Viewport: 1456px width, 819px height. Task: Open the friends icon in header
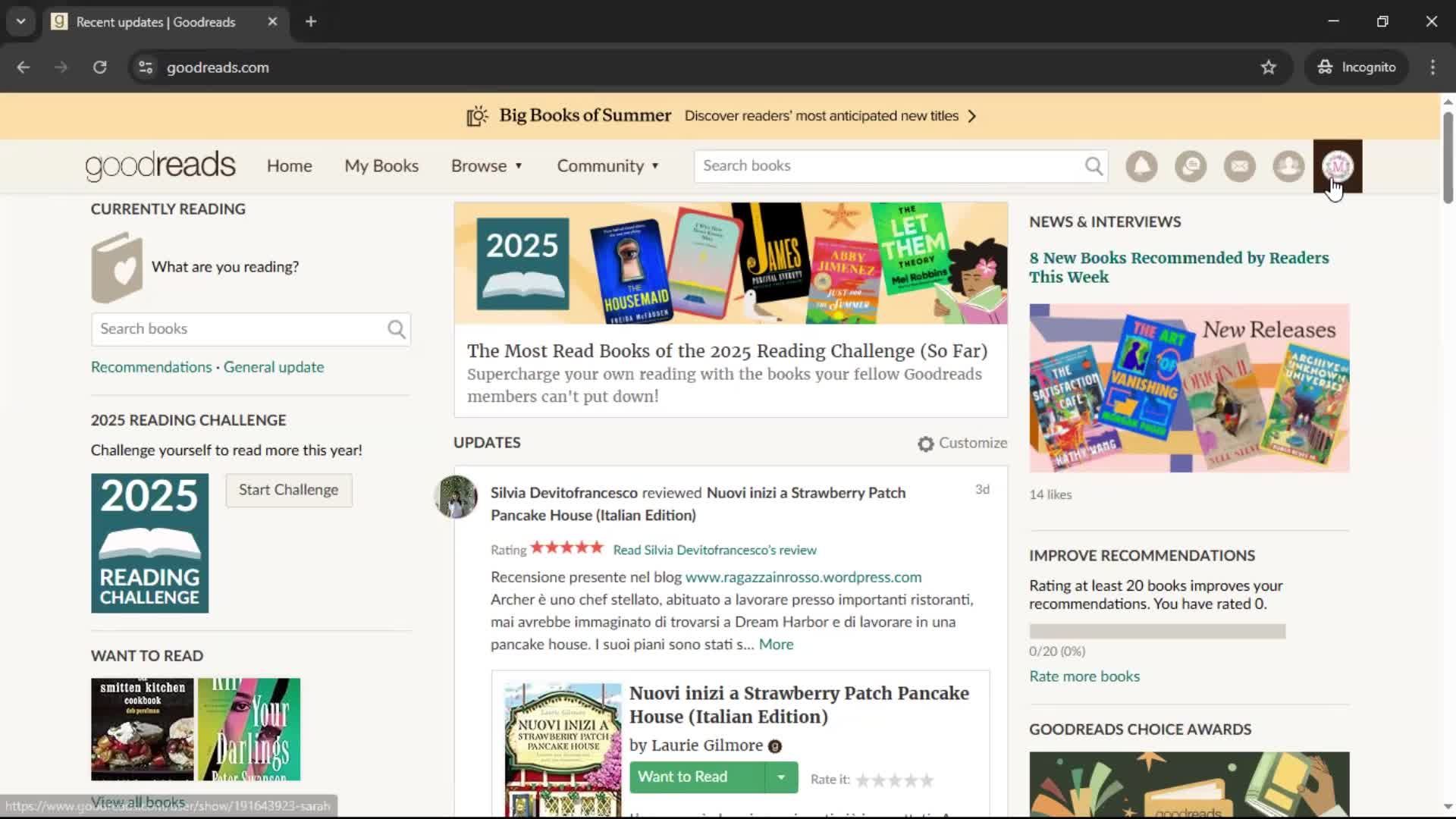click(1288, 166)
